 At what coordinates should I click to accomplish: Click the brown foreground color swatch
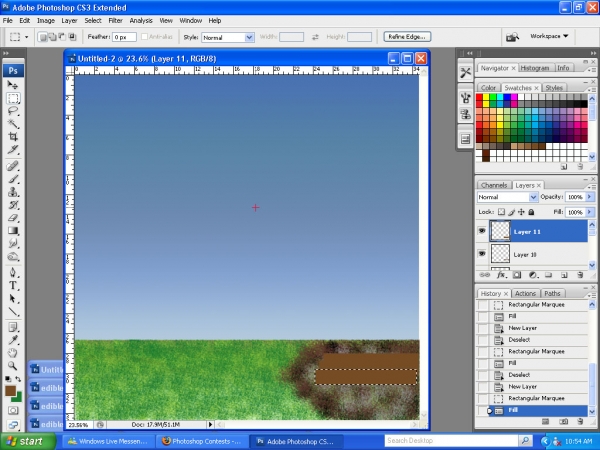[x=10, y=390]
